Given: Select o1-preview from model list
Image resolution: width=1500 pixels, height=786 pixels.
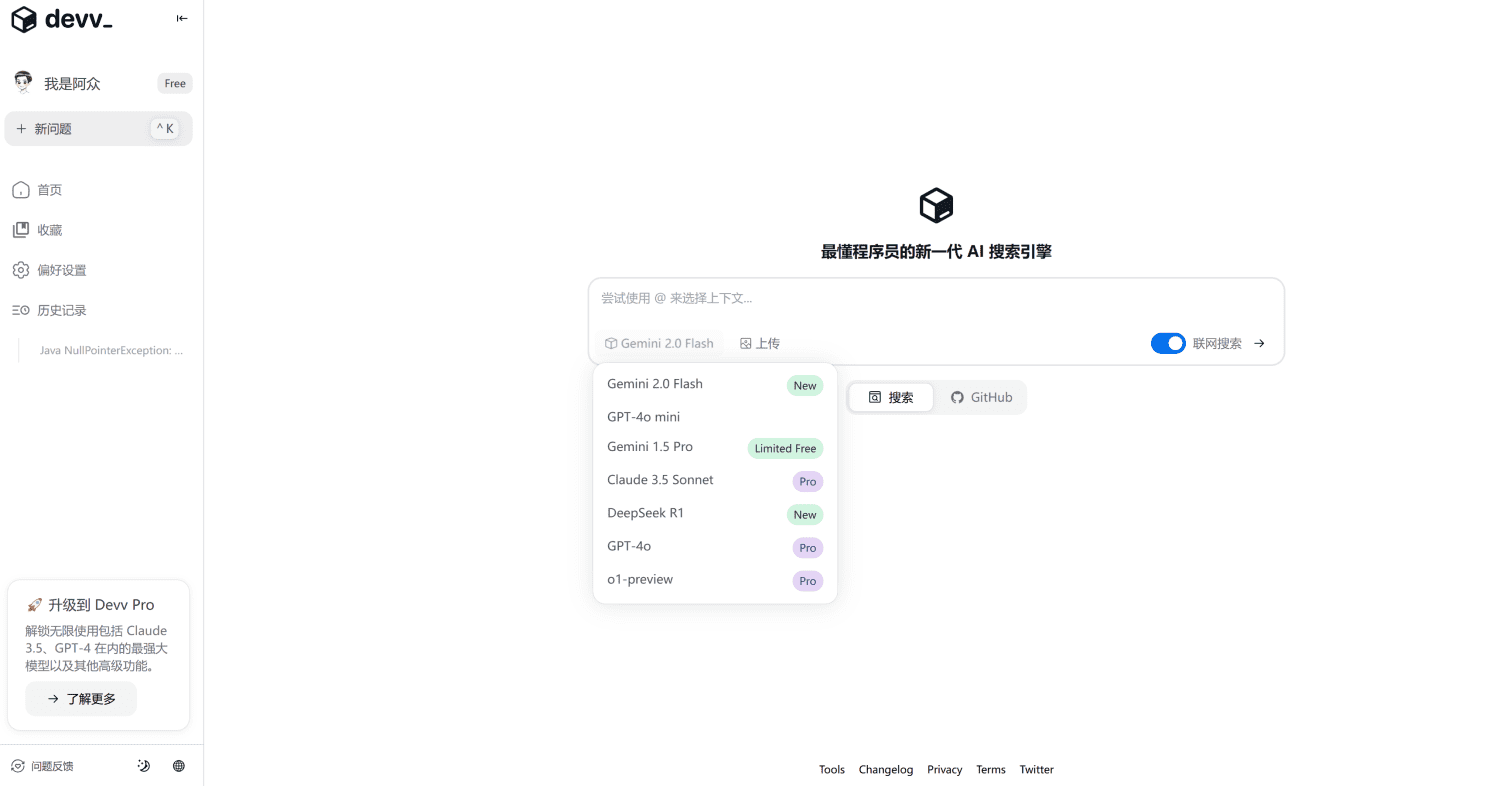Looking at the screenshot, I should coord(715,580).
